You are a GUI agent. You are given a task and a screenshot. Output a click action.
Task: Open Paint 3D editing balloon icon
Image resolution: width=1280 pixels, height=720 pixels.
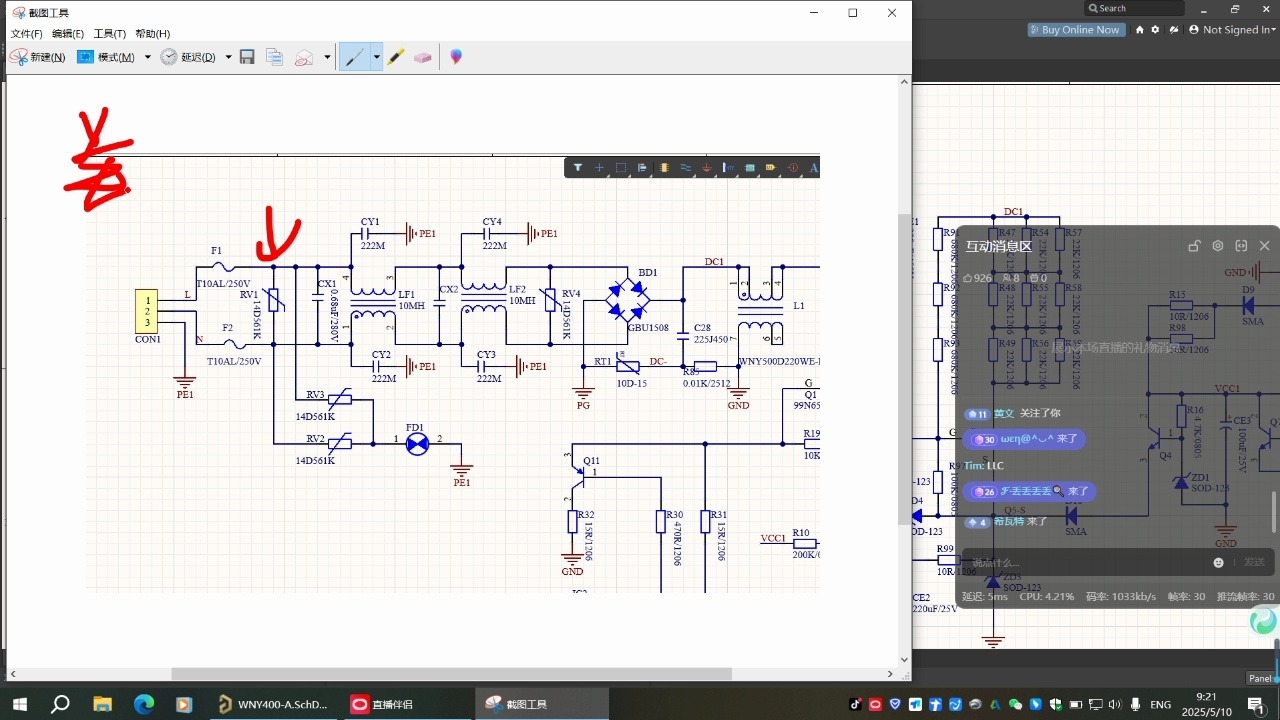(456, 57)
